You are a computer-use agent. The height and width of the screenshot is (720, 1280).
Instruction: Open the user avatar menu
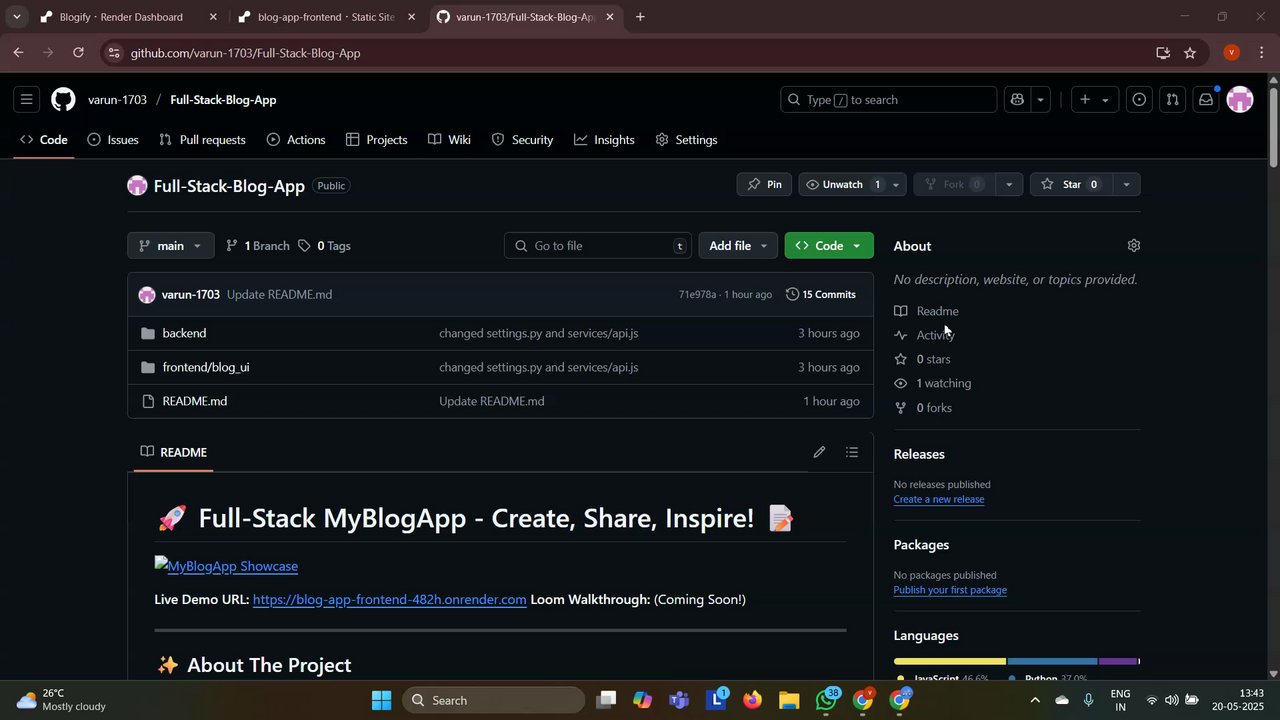click(x=1240, y=100)
